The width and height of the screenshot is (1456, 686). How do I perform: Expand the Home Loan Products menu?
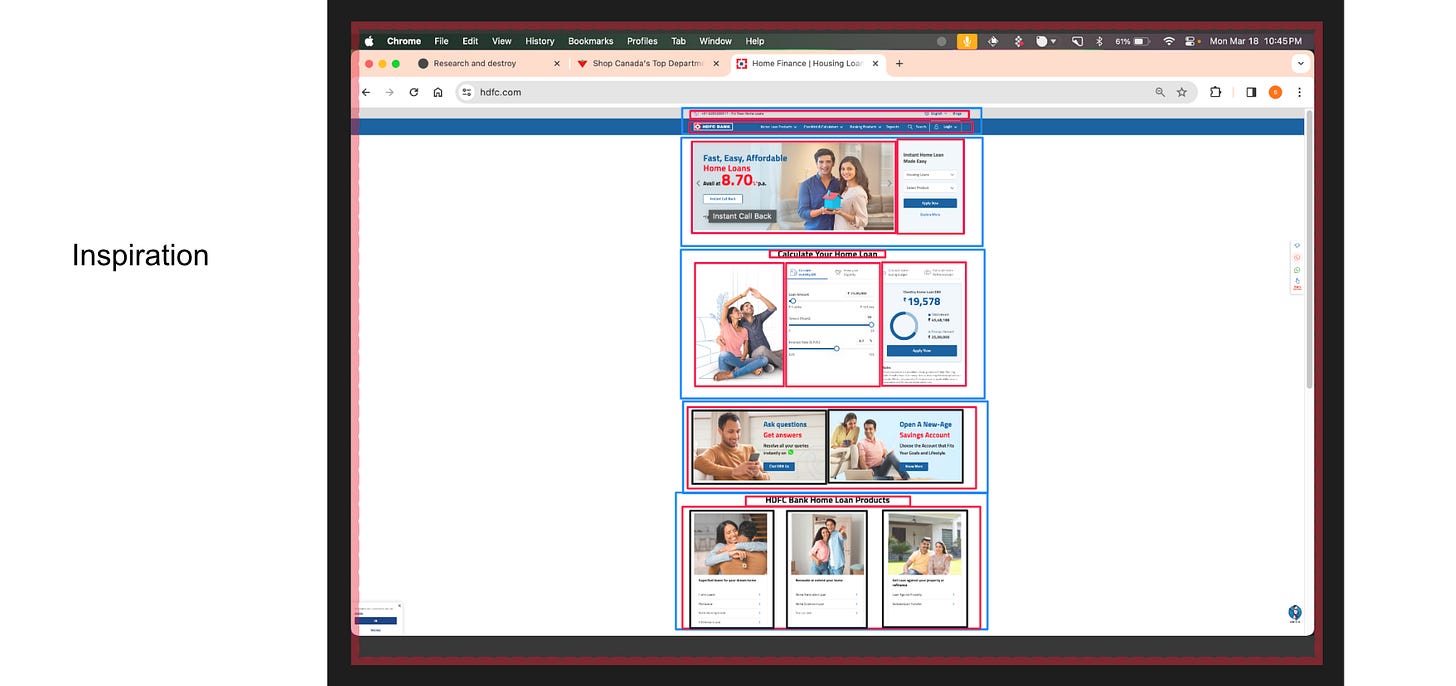(x=779, y=127)
